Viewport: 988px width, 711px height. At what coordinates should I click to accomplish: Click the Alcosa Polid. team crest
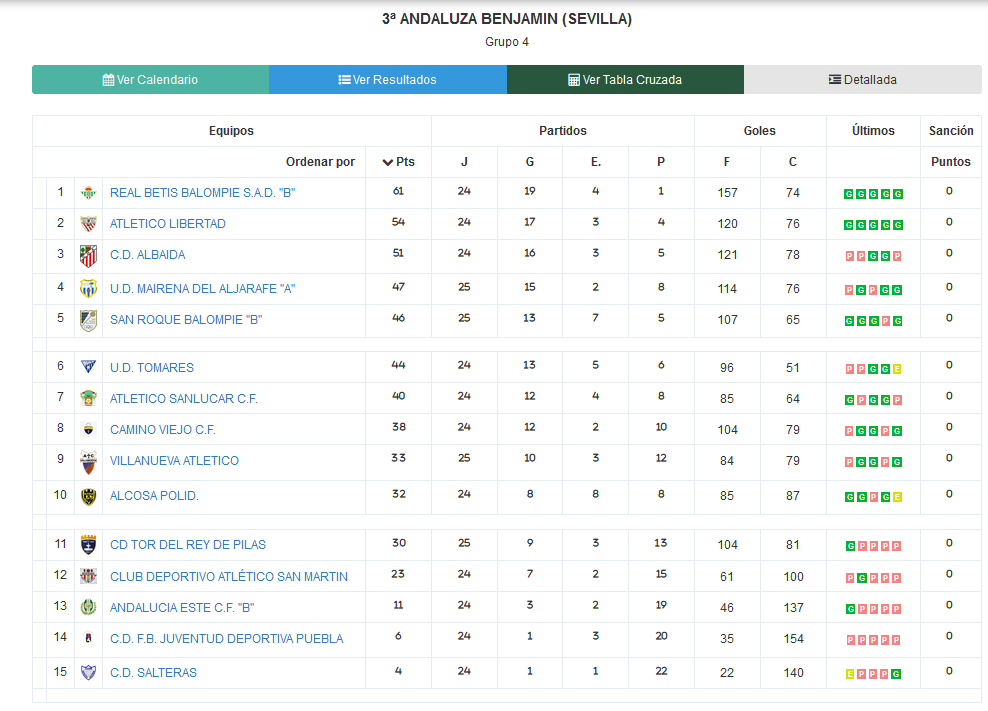[x=88, y=497]
